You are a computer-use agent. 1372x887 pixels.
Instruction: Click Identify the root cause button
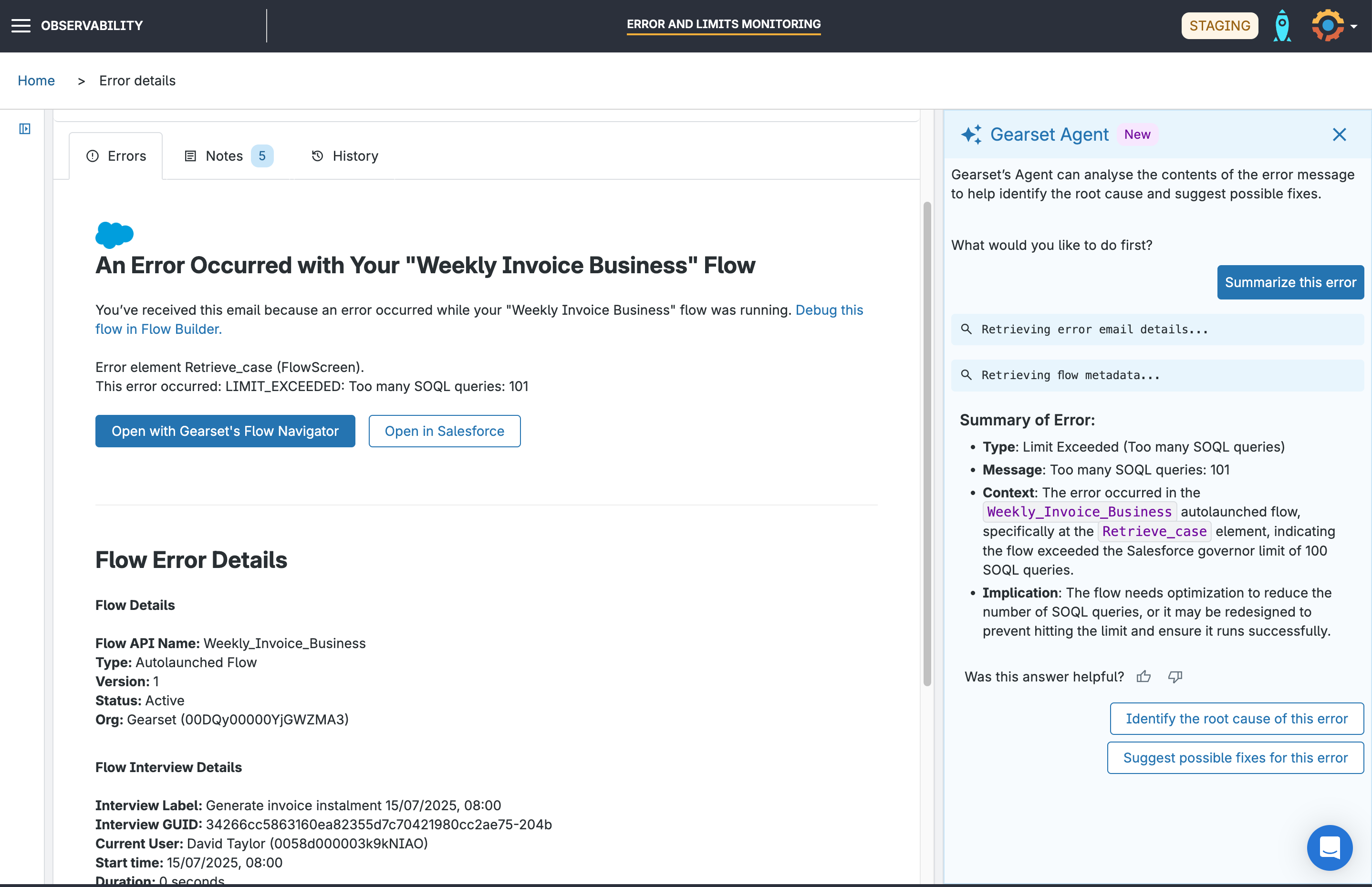(1237, 718)
